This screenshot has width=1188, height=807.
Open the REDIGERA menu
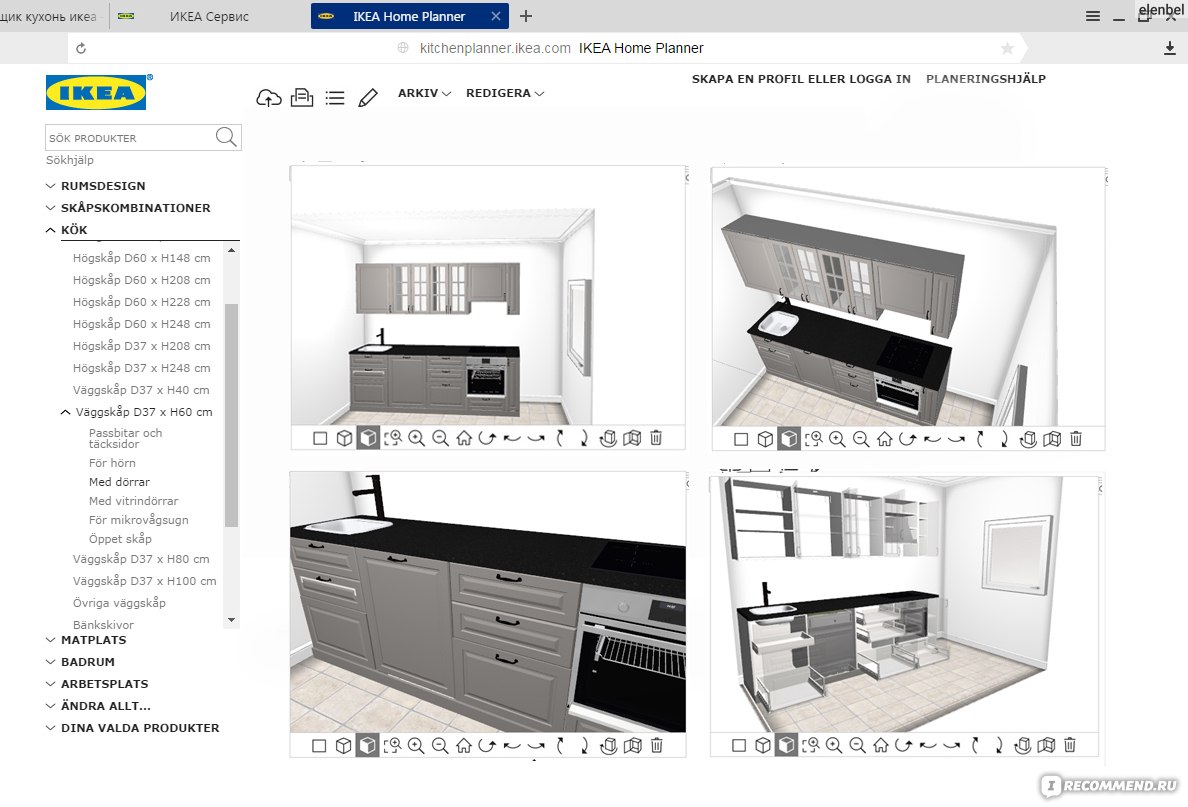click(505, 93)
